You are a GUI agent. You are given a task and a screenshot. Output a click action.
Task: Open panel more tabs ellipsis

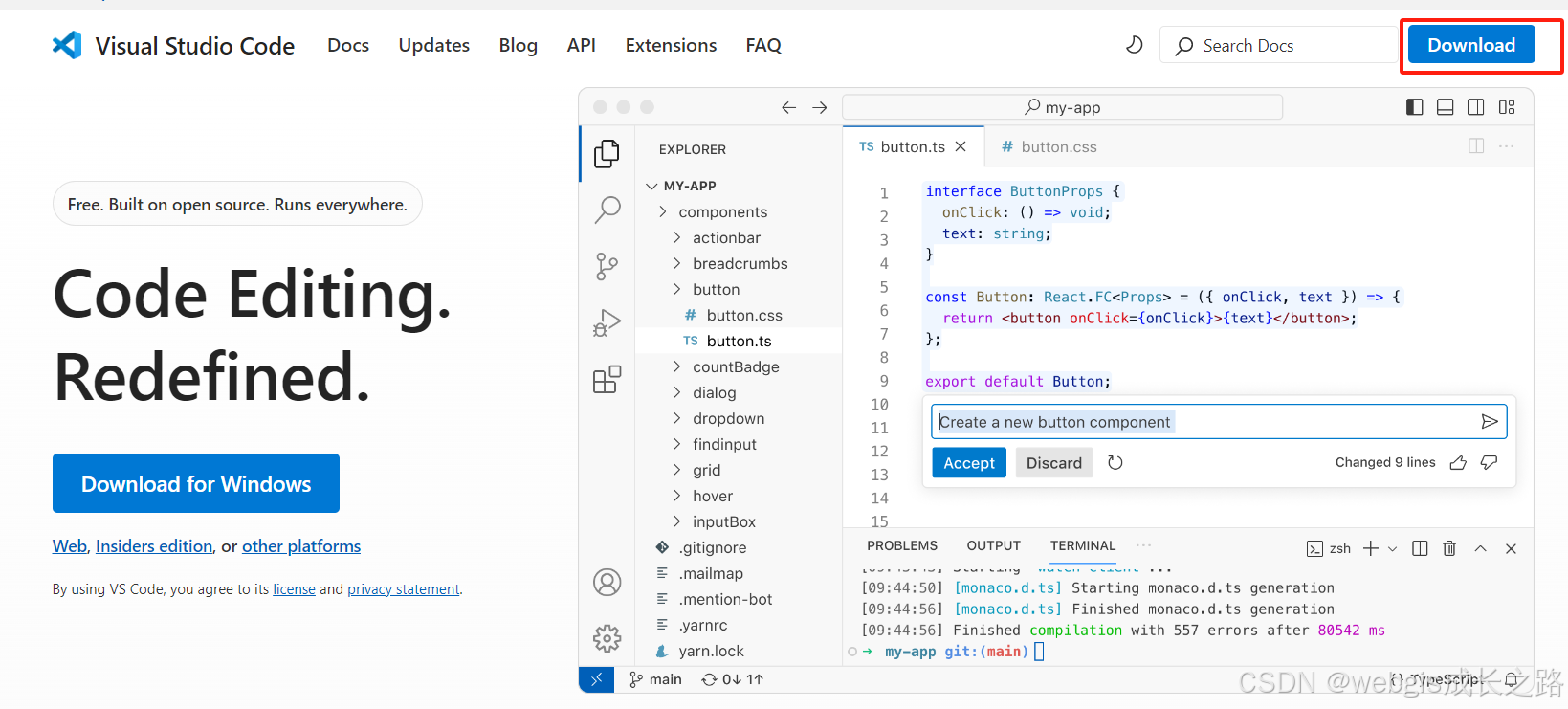click(x=1144, y=545)
